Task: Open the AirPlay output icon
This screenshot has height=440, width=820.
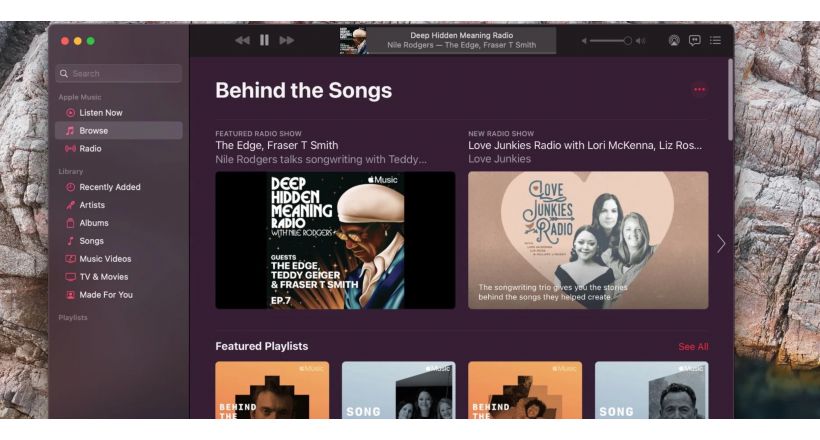Action: coord(674,40)
